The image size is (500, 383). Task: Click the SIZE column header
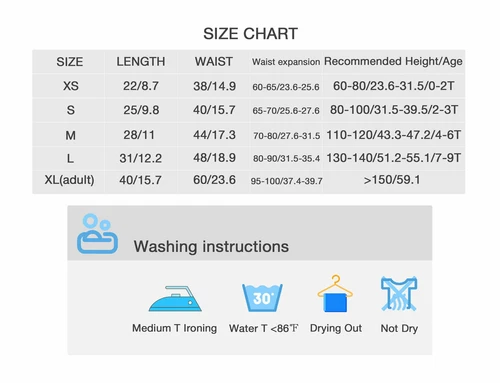(x=69, y=62)
